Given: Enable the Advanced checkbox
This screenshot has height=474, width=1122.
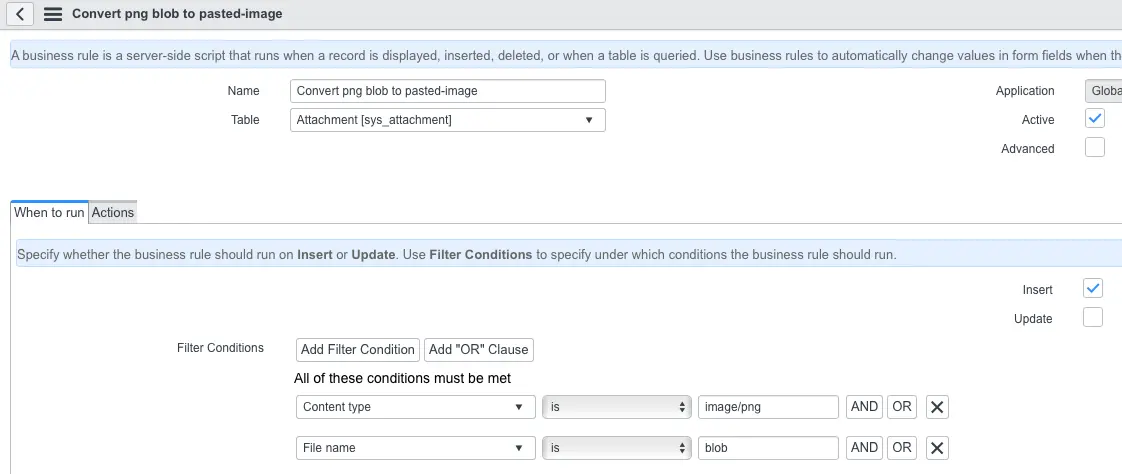Looking at the screenshot, I should pos(1094,148).
